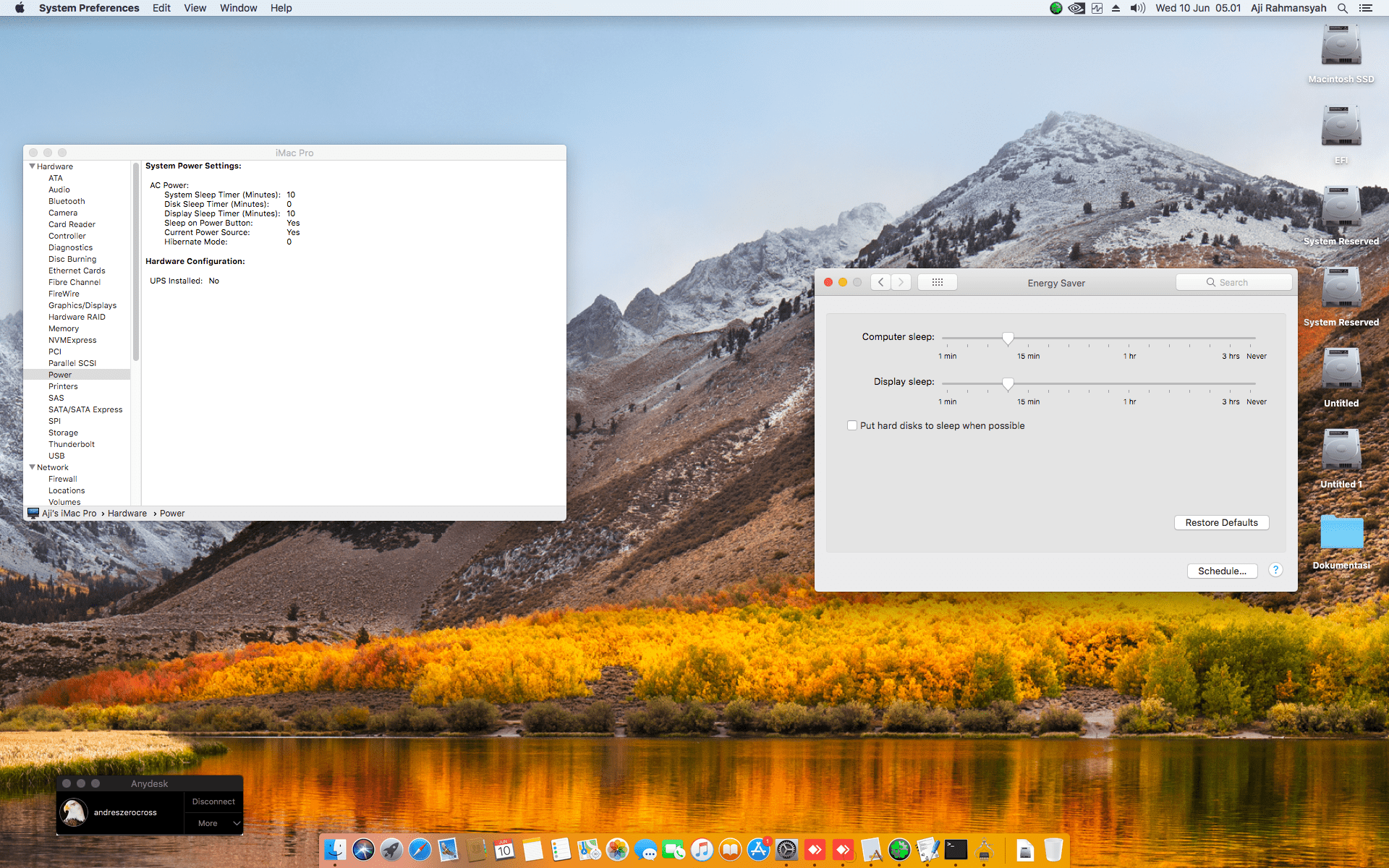Open the Window menu
Screen dimensions: 1389x868
coord(238,8)
